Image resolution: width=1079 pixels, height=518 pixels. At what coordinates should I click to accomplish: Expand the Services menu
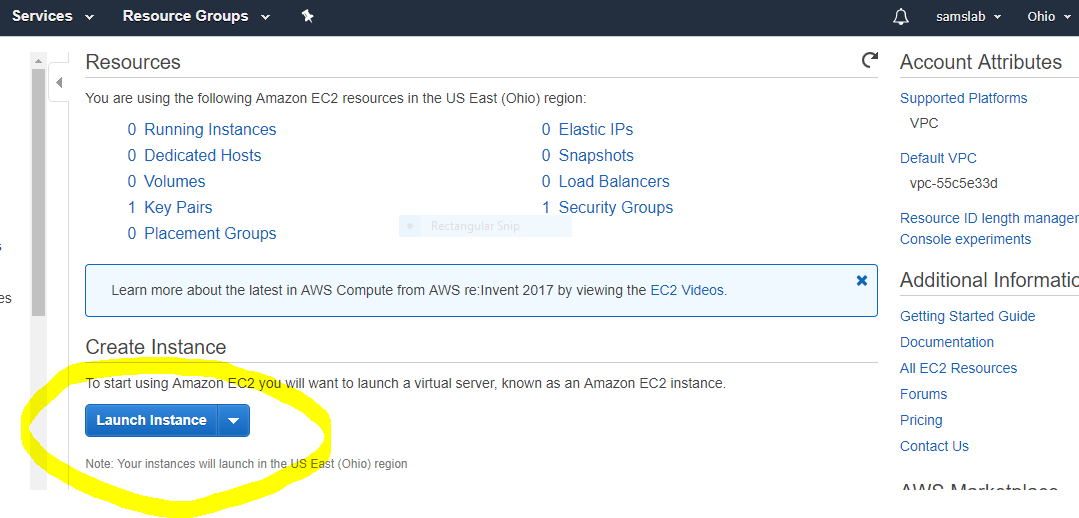(53, 17)
